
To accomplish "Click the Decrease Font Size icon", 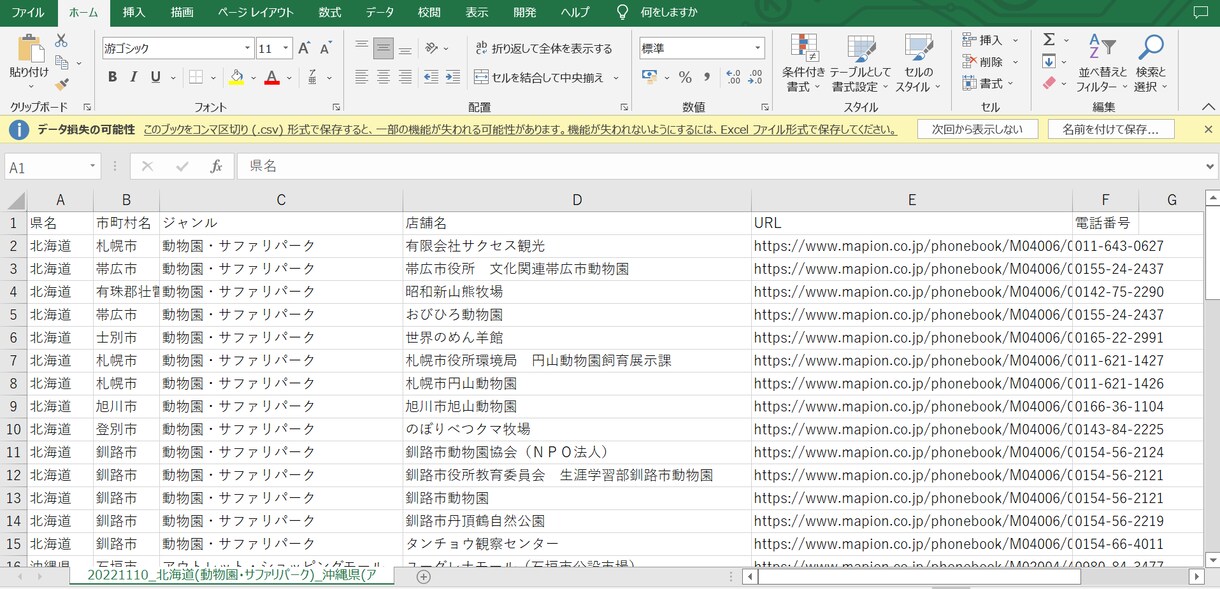I will [x=328, y=48].
